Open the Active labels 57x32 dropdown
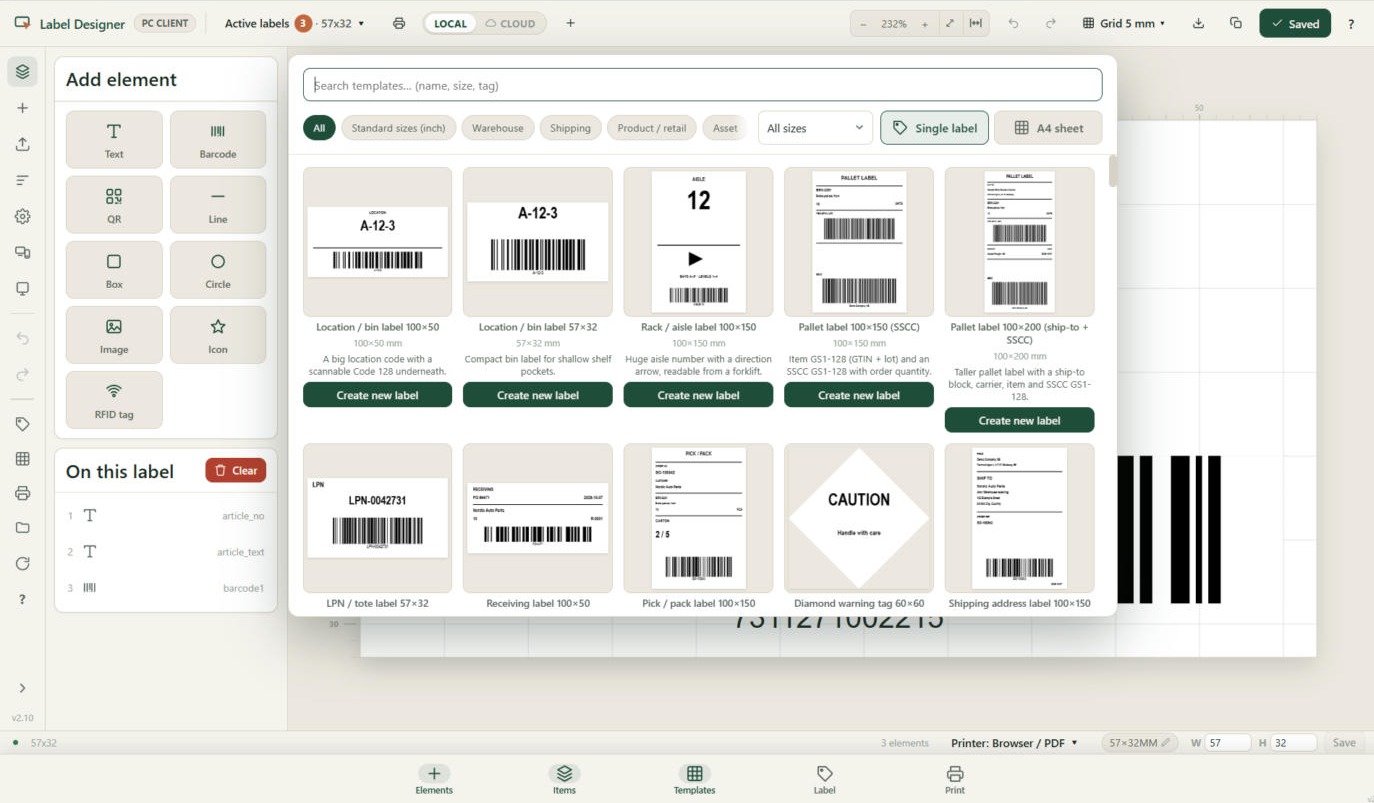Image resolution: width=1374 pixels, height=803 pixels. click(294, 23)
